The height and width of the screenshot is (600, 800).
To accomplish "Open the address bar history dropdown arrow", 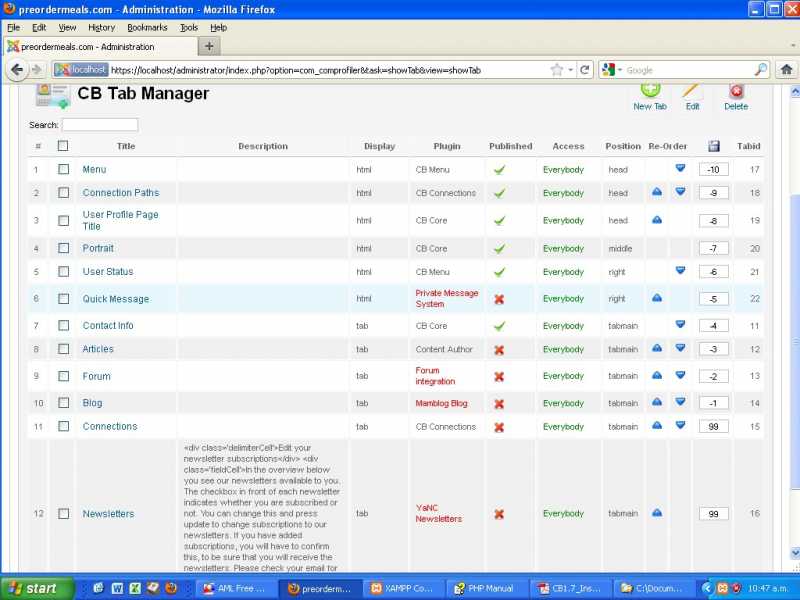I will [571, 70].
